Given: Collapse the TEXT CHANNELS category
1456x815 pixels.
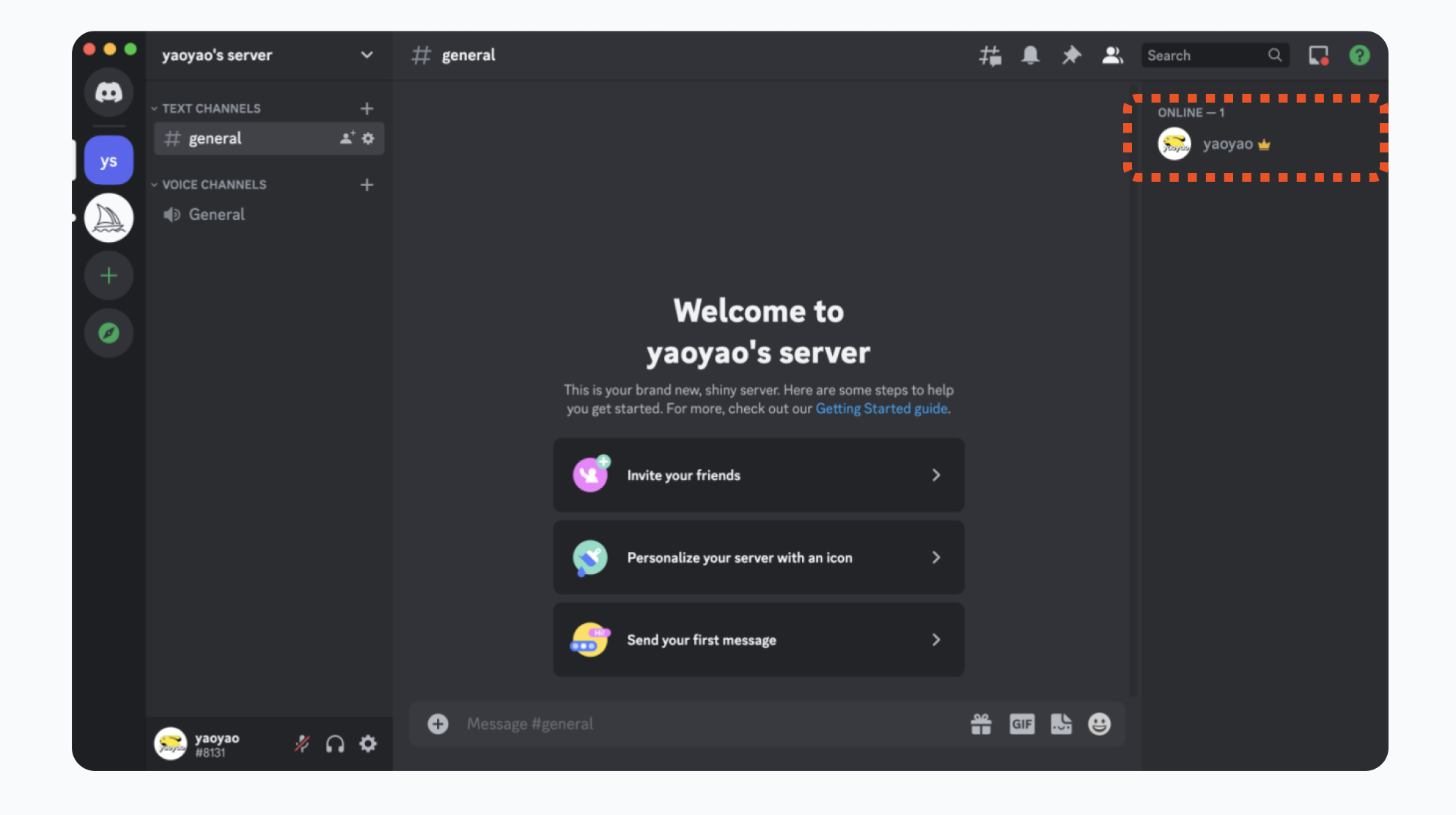Looking at the screenshot, I should [206, 108].
